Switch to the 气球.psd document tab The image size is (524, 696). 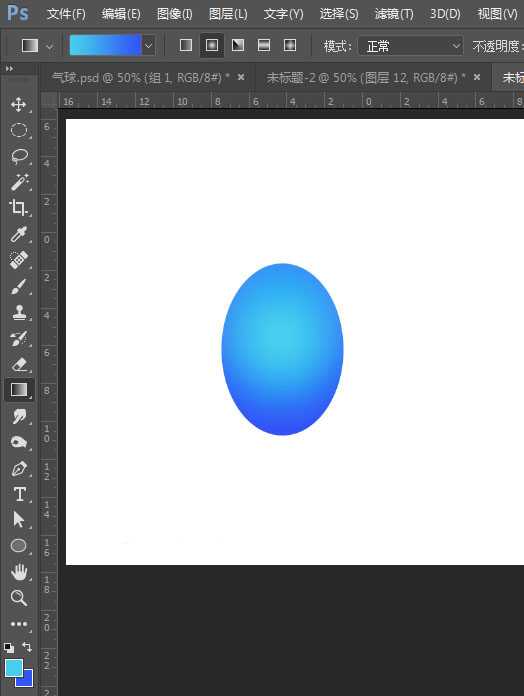[x=141, y=78]
